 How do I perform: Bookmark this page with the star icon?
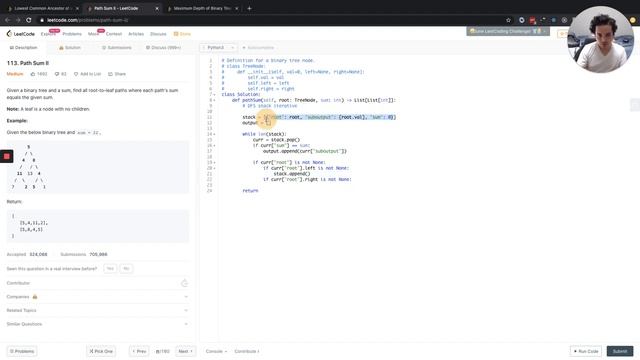(x=508, y=20)
